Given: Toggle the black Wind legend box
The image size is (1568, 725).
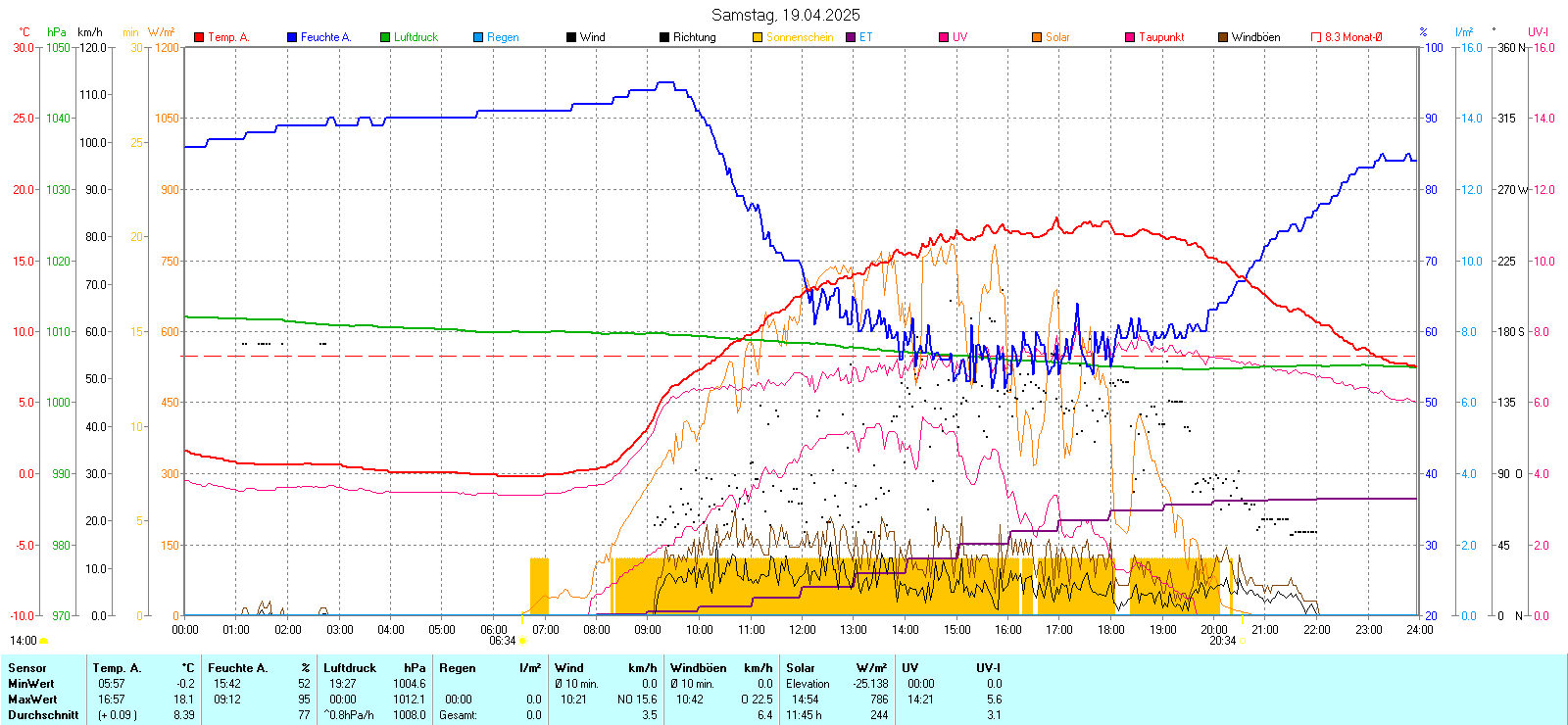Looking at the screenshot, I should click(571, 37).
